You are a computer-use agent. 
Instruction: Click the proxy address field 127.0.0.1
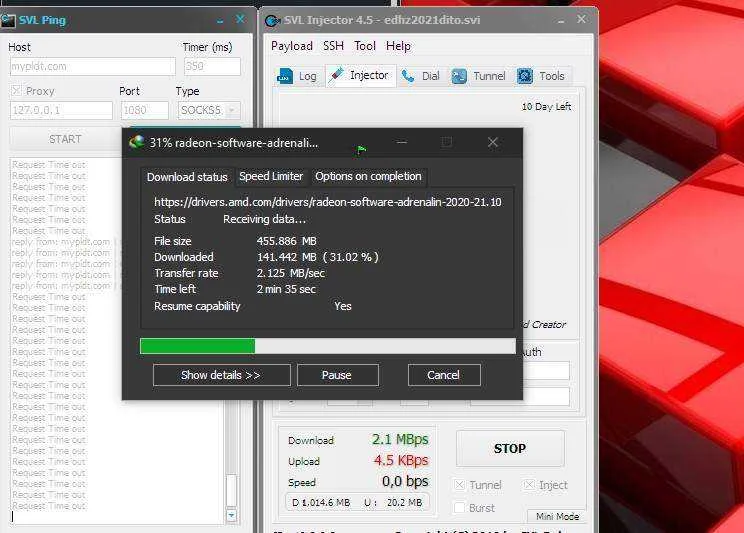[61, 110]
